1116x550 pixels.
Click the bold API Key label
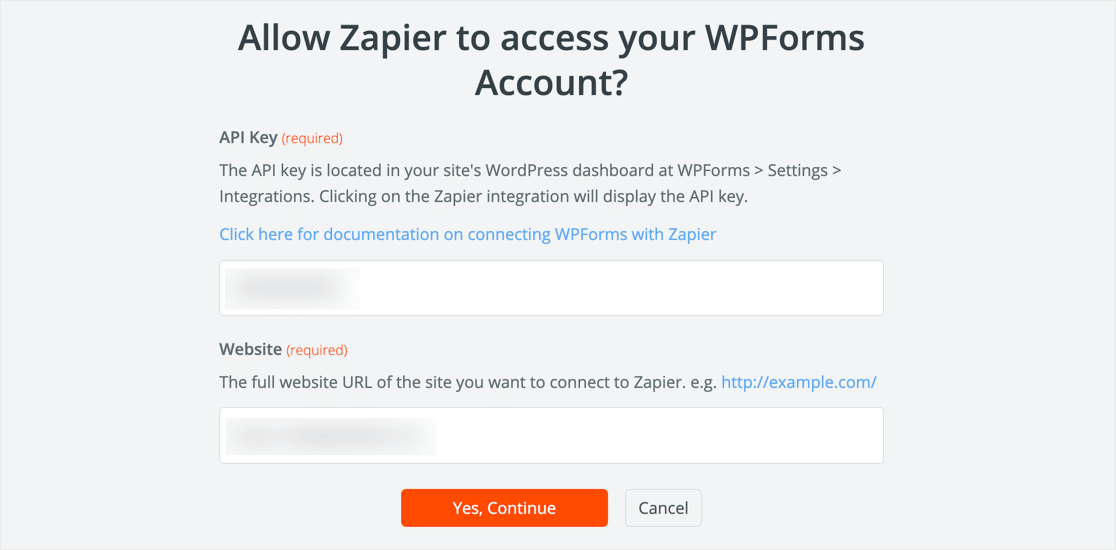click(247, 138)
